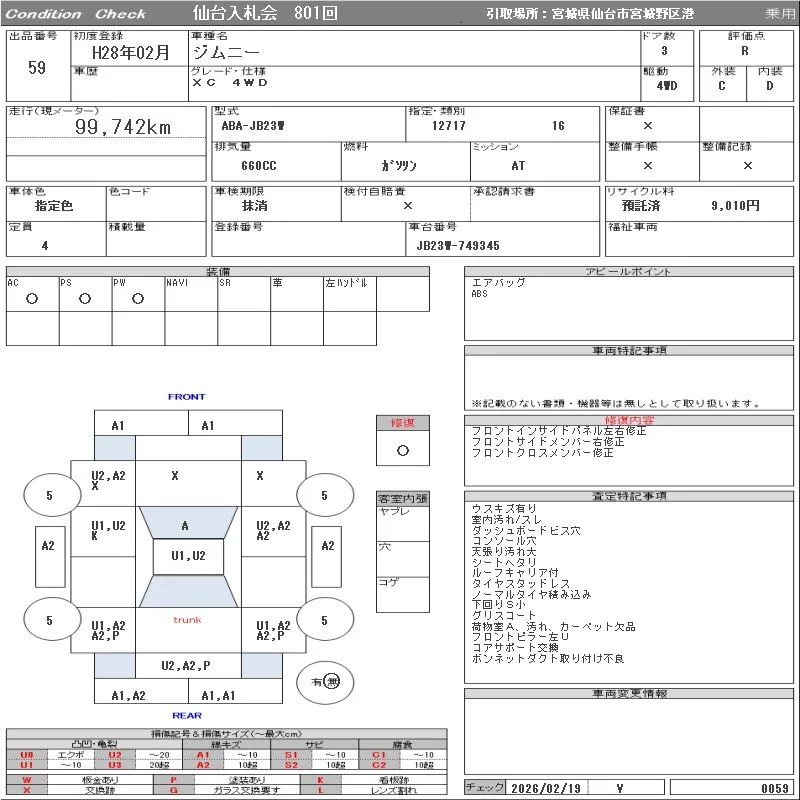
Task: Click the top-left tire circle marked 5
Action: (49, 495)
